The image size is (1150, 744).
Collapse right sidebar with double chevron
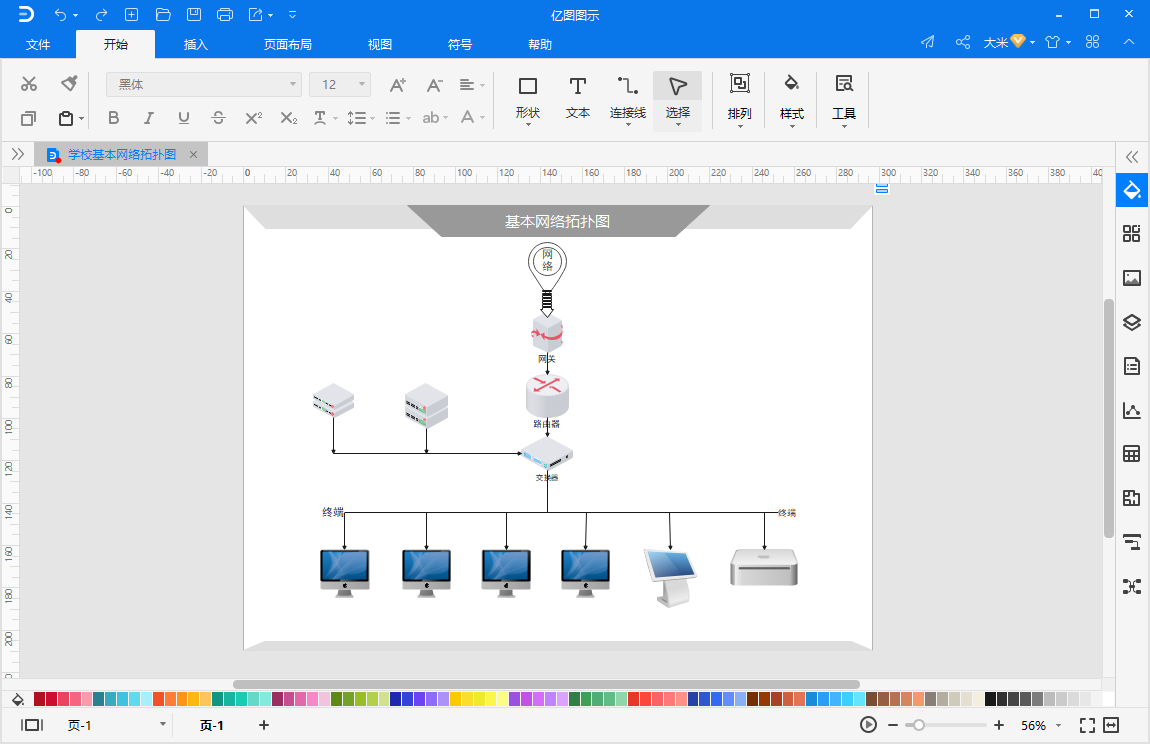[1132, 156]
